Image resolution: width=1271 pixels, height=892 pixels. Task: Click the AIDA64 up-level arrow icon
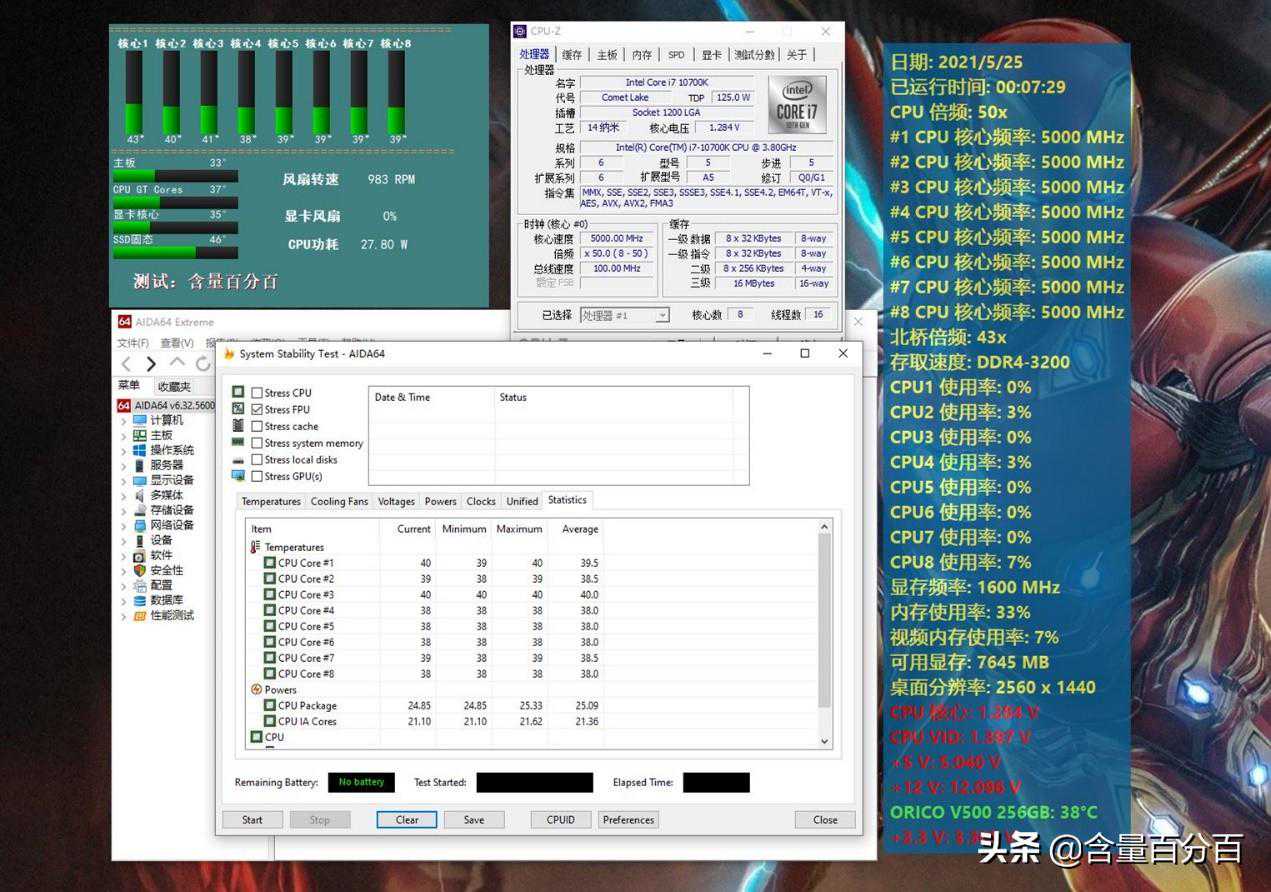point(177,363)
